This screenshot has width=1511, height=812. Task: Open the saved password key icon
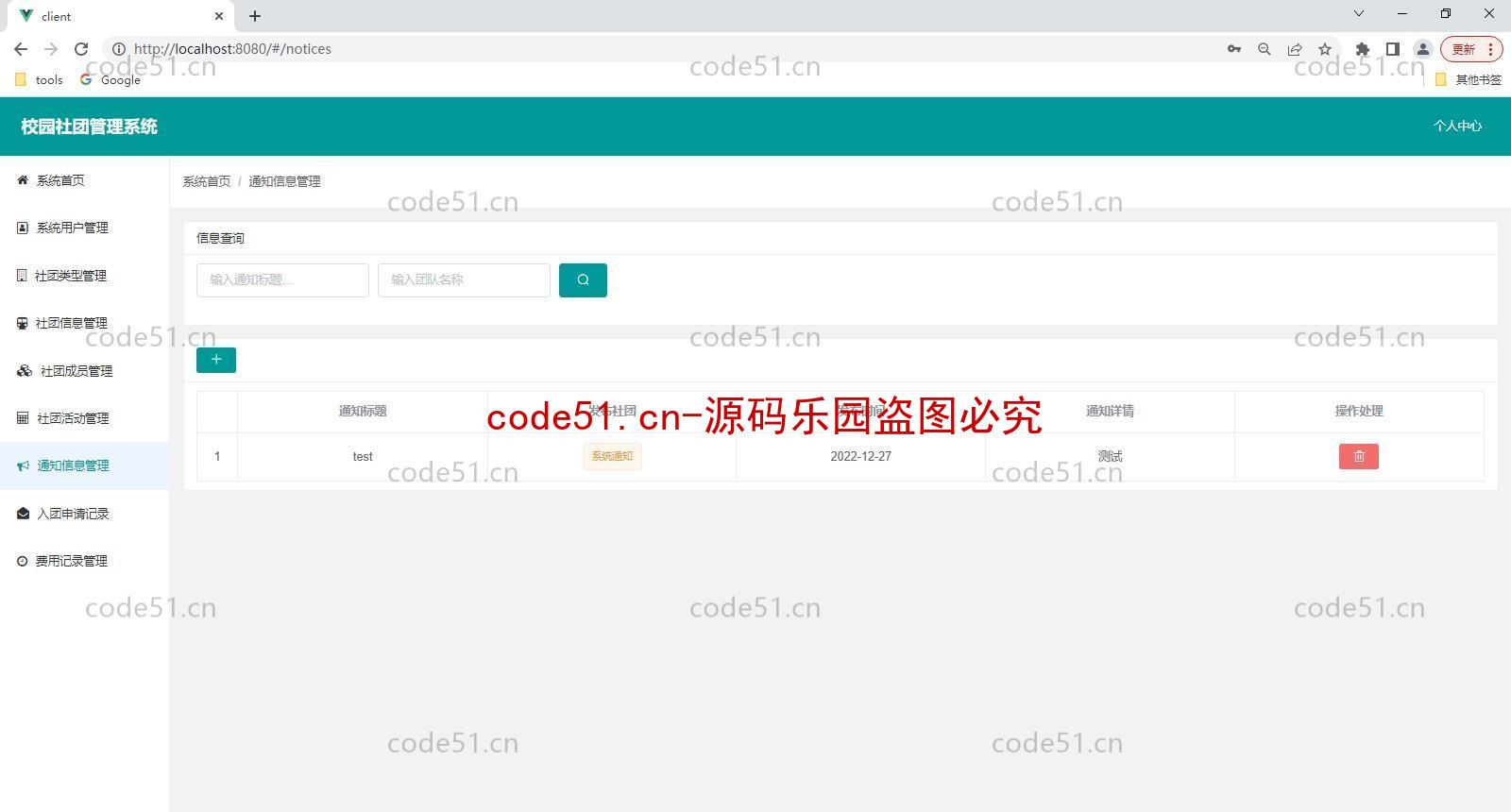[1234, 49]
